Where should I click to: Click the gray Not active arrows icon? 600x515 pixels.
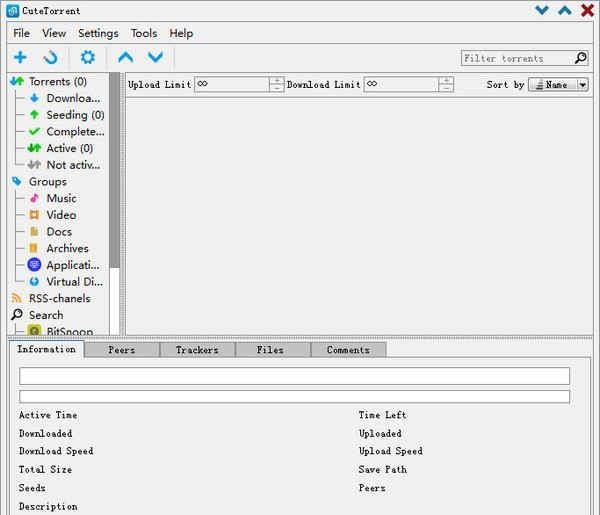[x=34, y=165]
